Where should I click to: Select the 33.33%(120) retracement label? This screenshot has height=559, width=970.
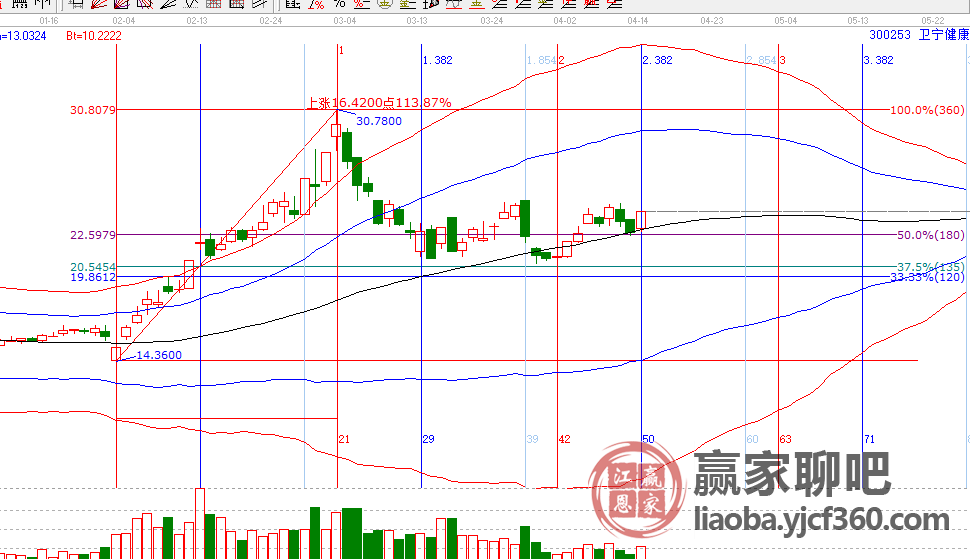(927, 277)
